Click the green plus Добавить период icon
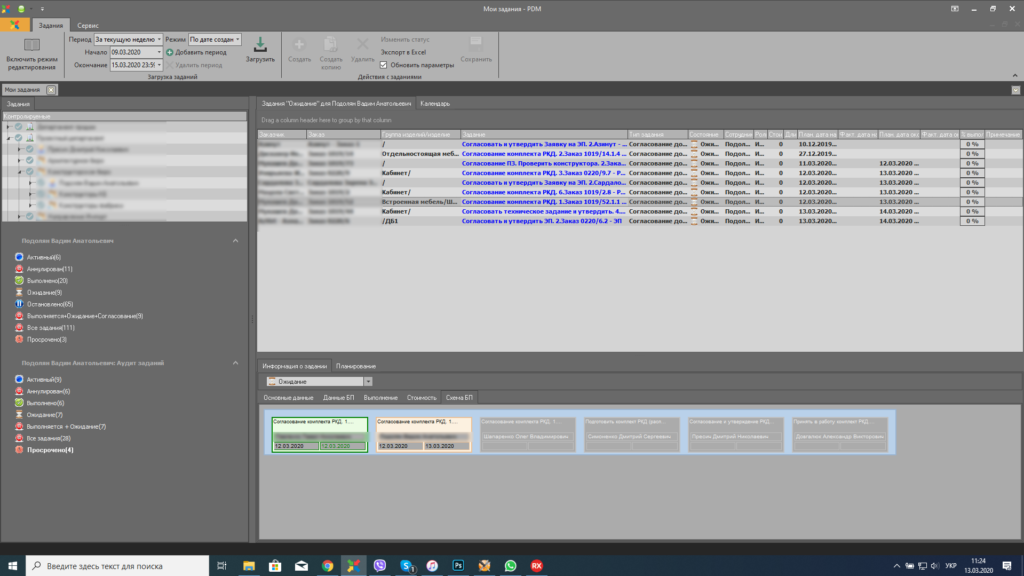Viewport: 1024px width, 576px height. tap(170, 52)
